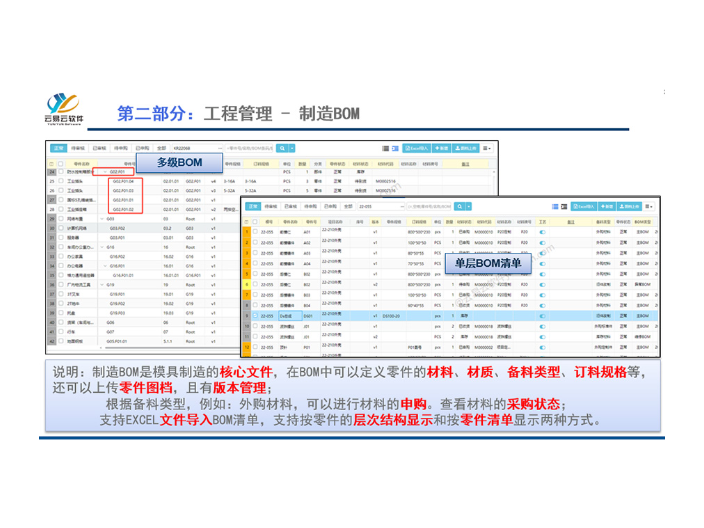Select 正常 tab in single-level BOM window
704x528 pixels.
(253, 207)
